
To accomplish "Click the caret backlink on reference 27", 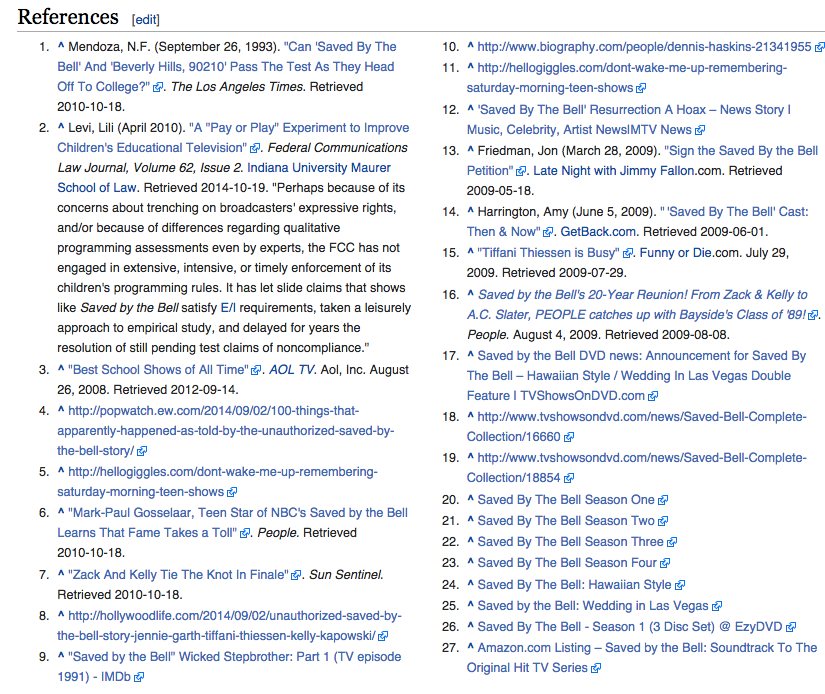I will pyautogui.click(x=470, y=647).
